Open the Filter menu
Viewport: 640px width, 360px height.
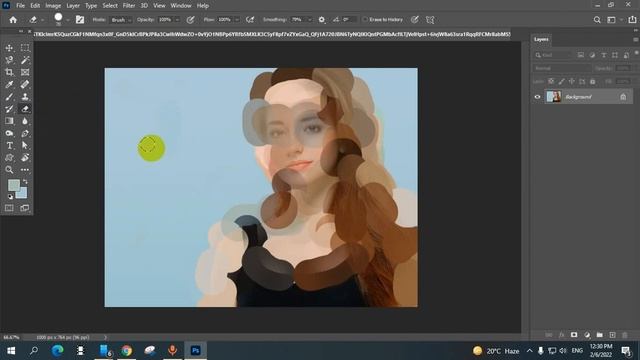129,6
